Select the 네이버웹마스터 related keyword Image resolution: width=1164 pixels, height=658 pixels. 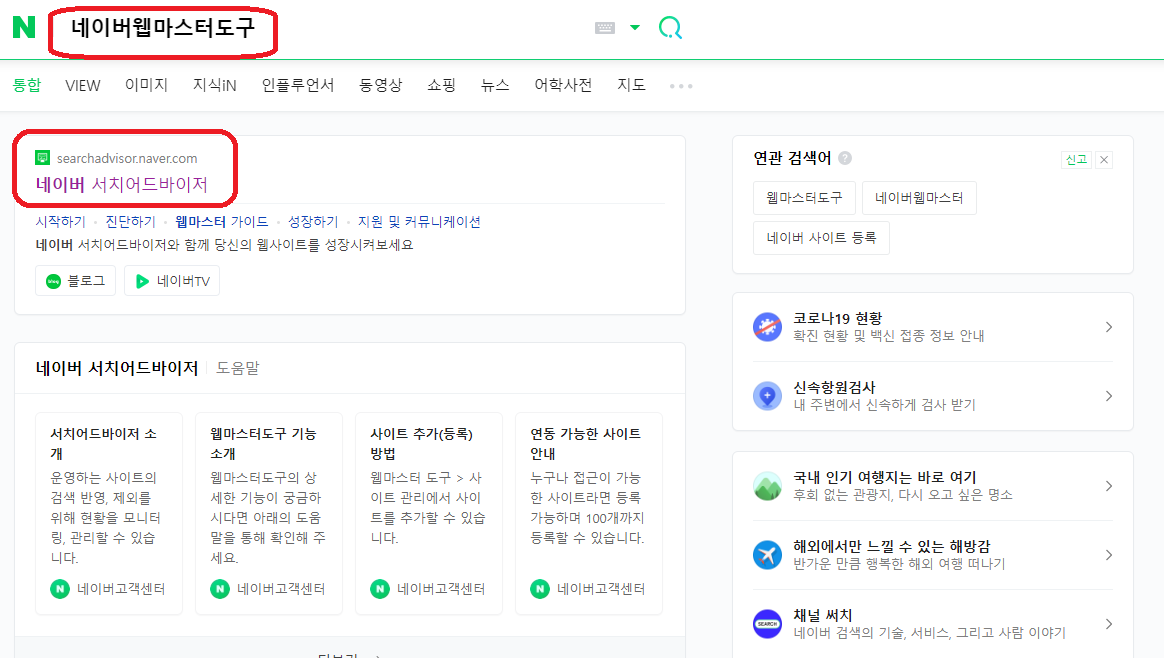coord(918,198)
